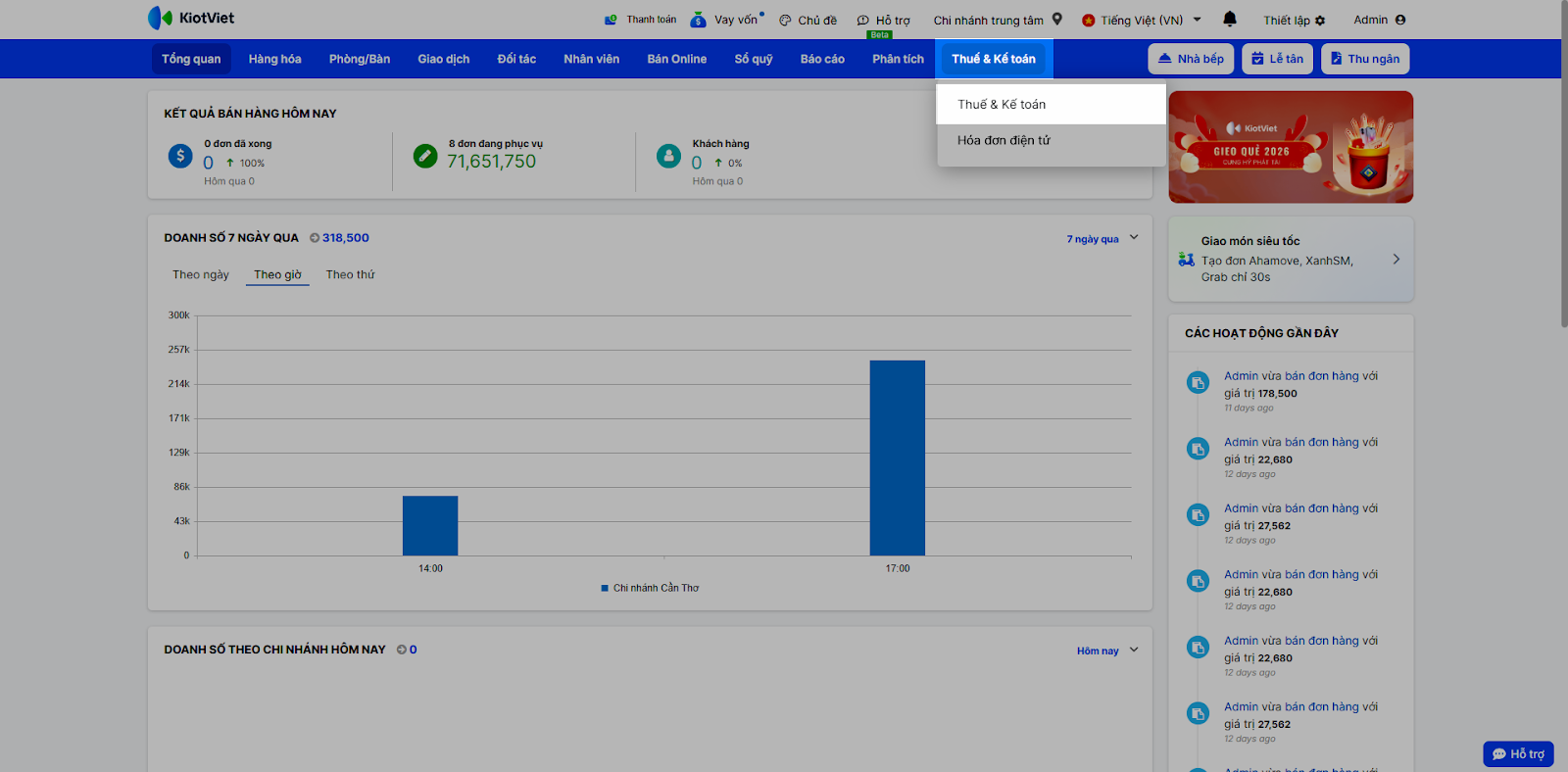Click the Nhà bếp button
The height and width of the screenshot is (772, 1568).
1191,59
